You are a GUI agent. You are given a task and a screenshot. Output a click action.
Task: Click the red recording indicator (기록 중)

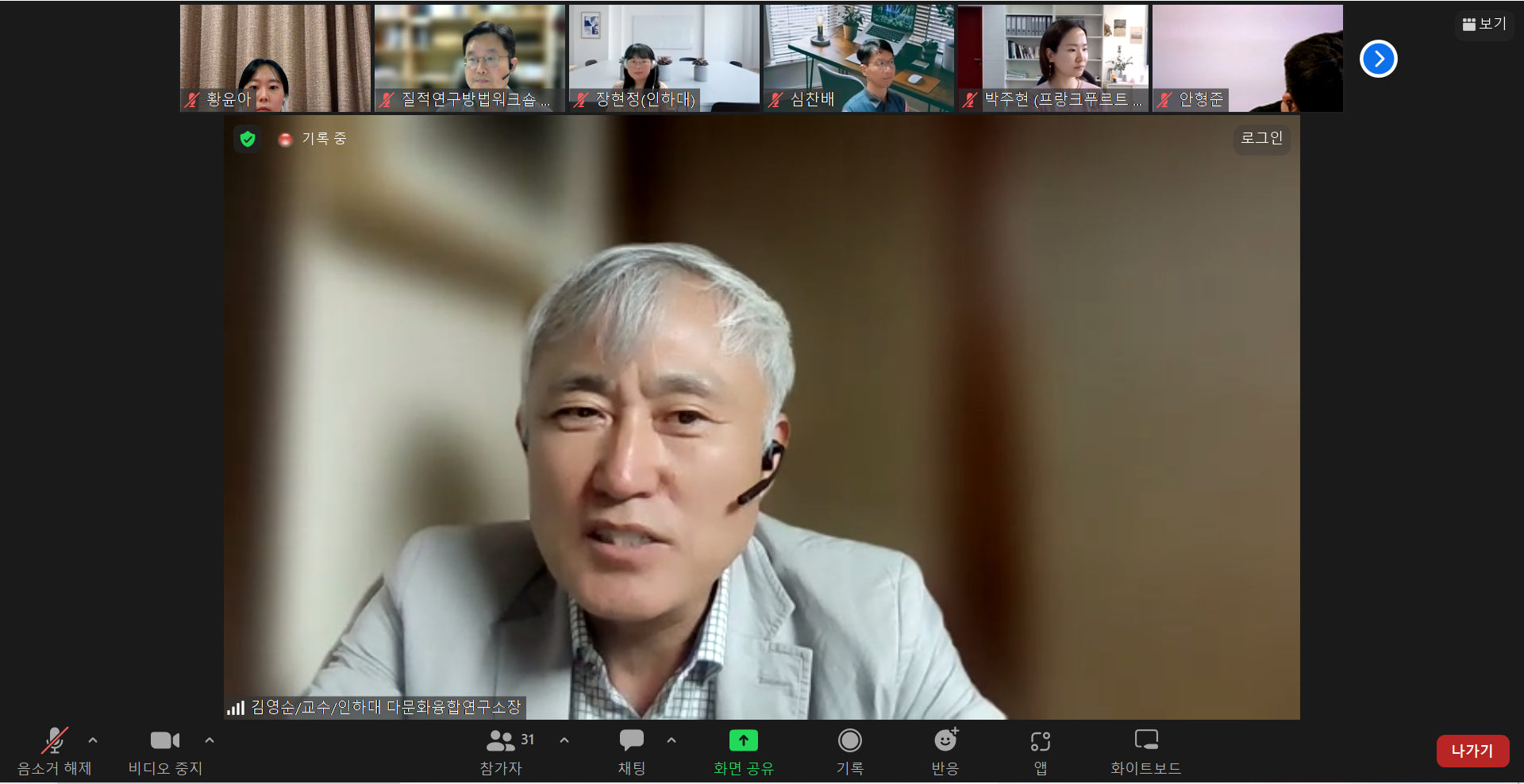(x=286, y=140)
